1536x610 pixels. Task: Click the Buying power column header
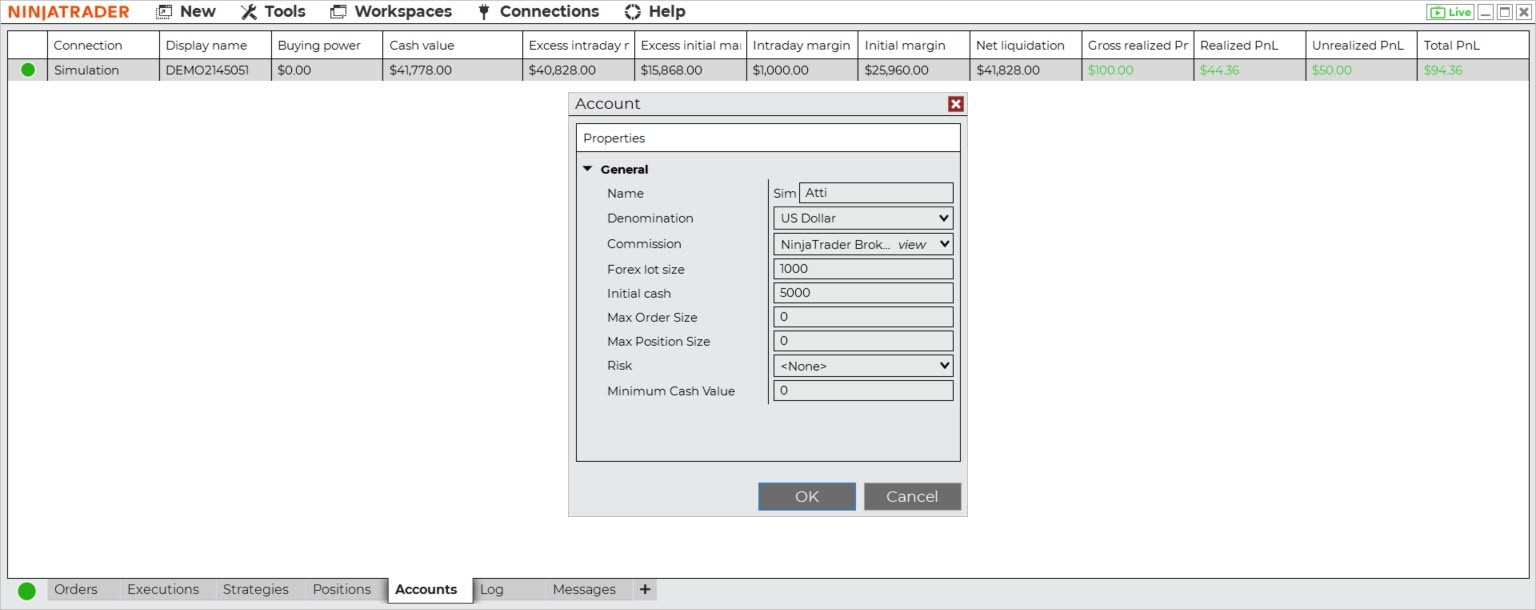pos(327,45)
